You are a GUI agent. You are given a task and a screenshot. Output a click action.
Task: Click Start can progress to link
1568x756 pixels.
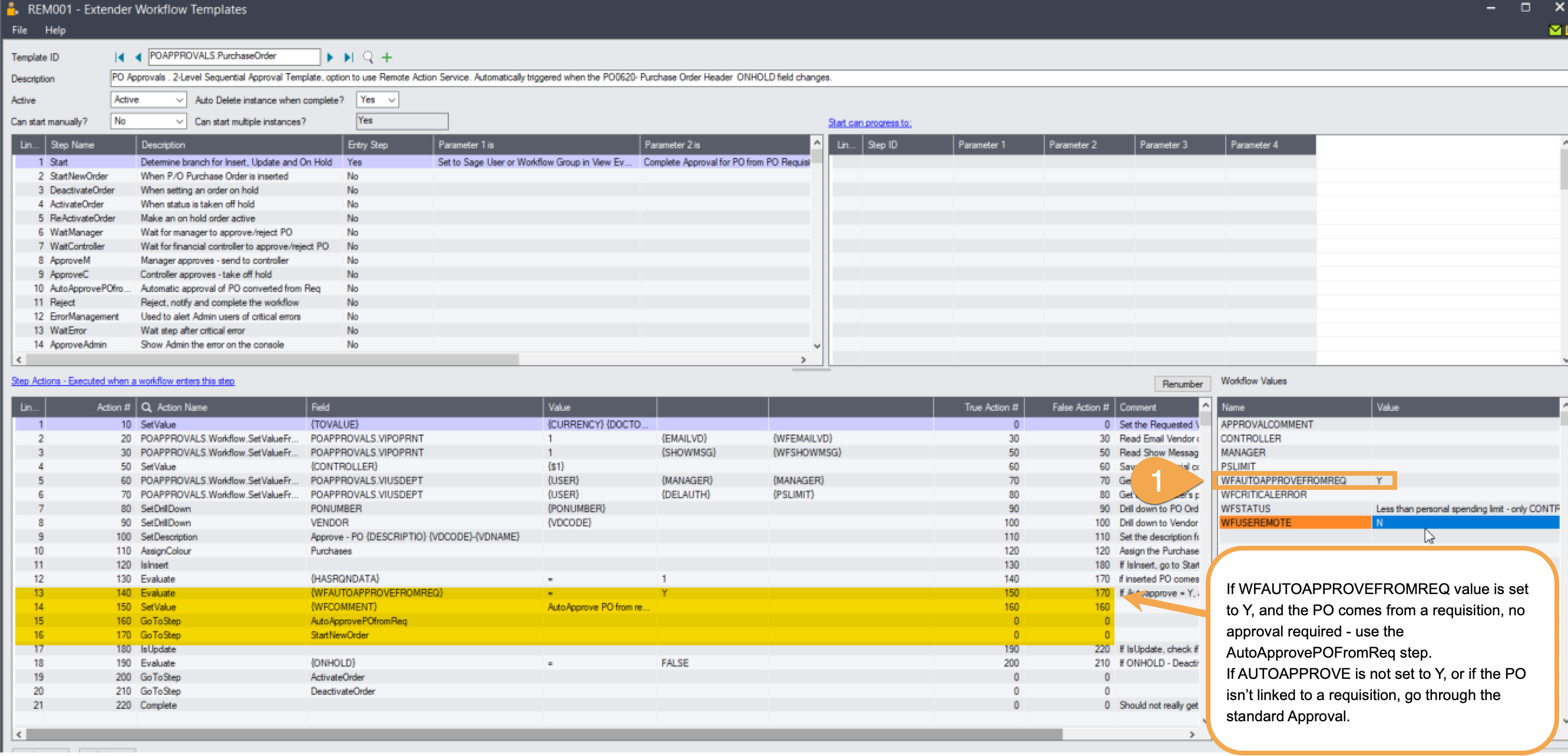click(869, 122)
